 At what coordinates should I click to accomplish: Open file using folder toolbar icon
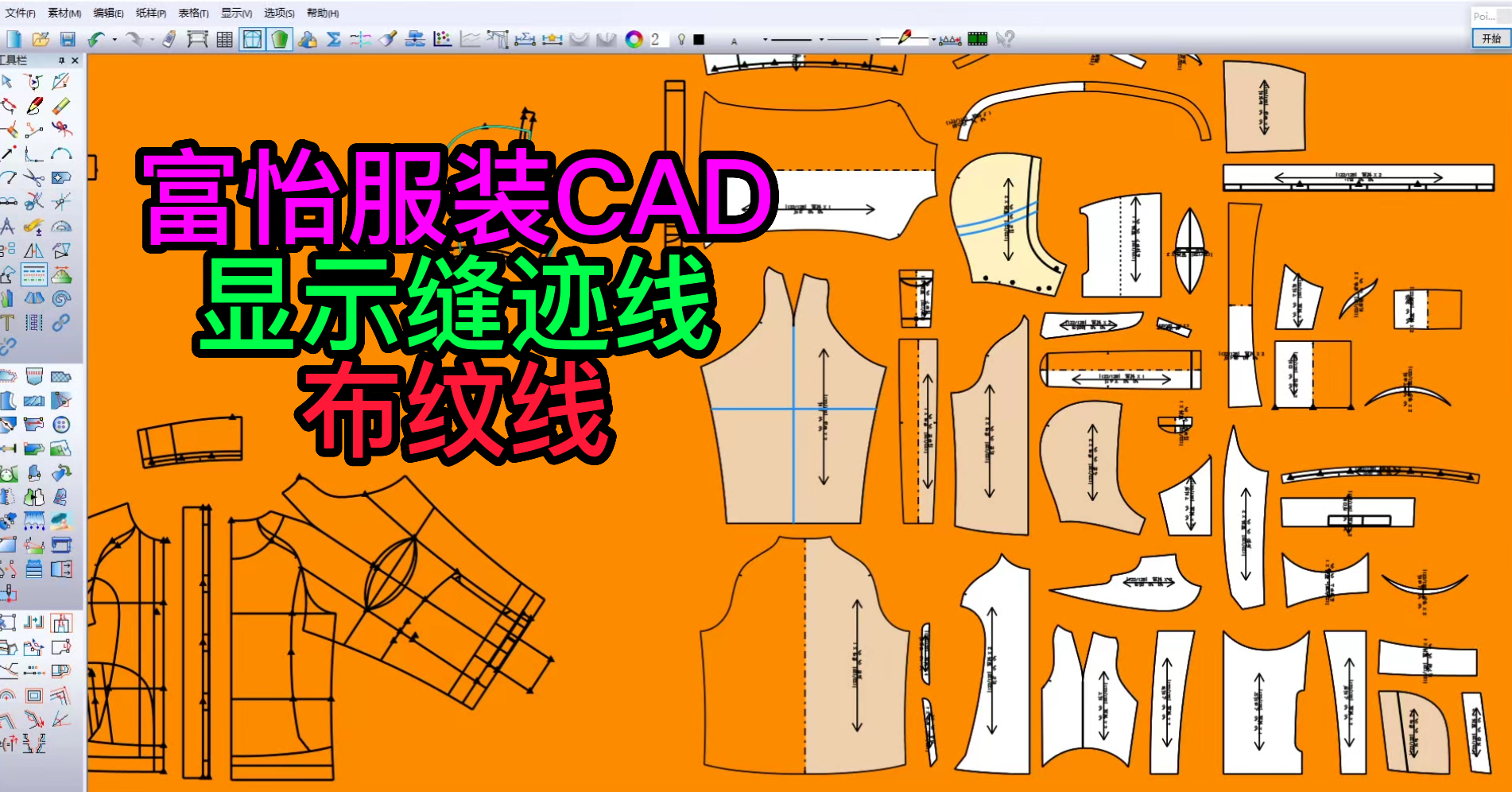click(41, 39)
